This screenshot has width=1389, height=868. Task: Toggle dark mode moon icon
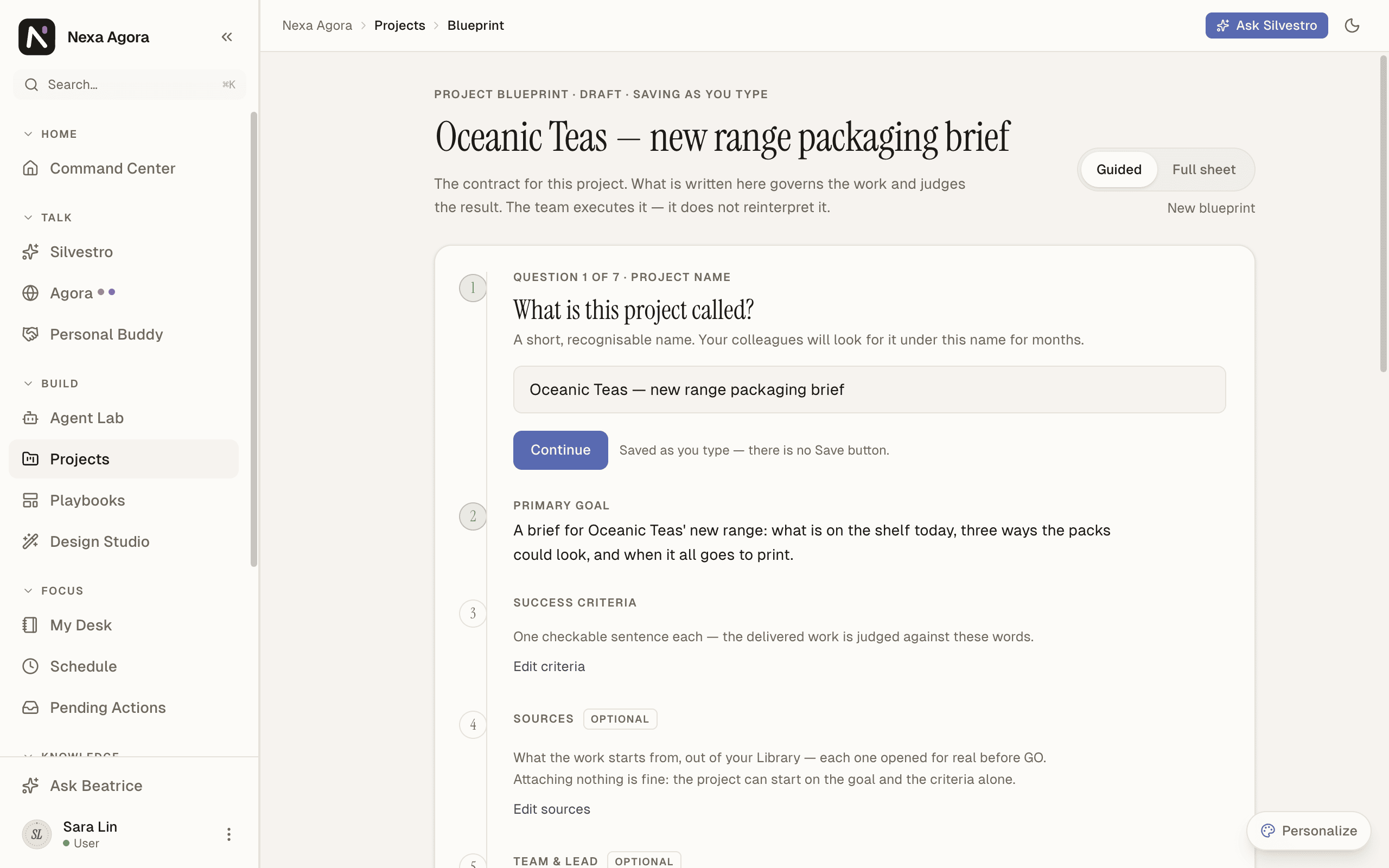[1352, 25]
